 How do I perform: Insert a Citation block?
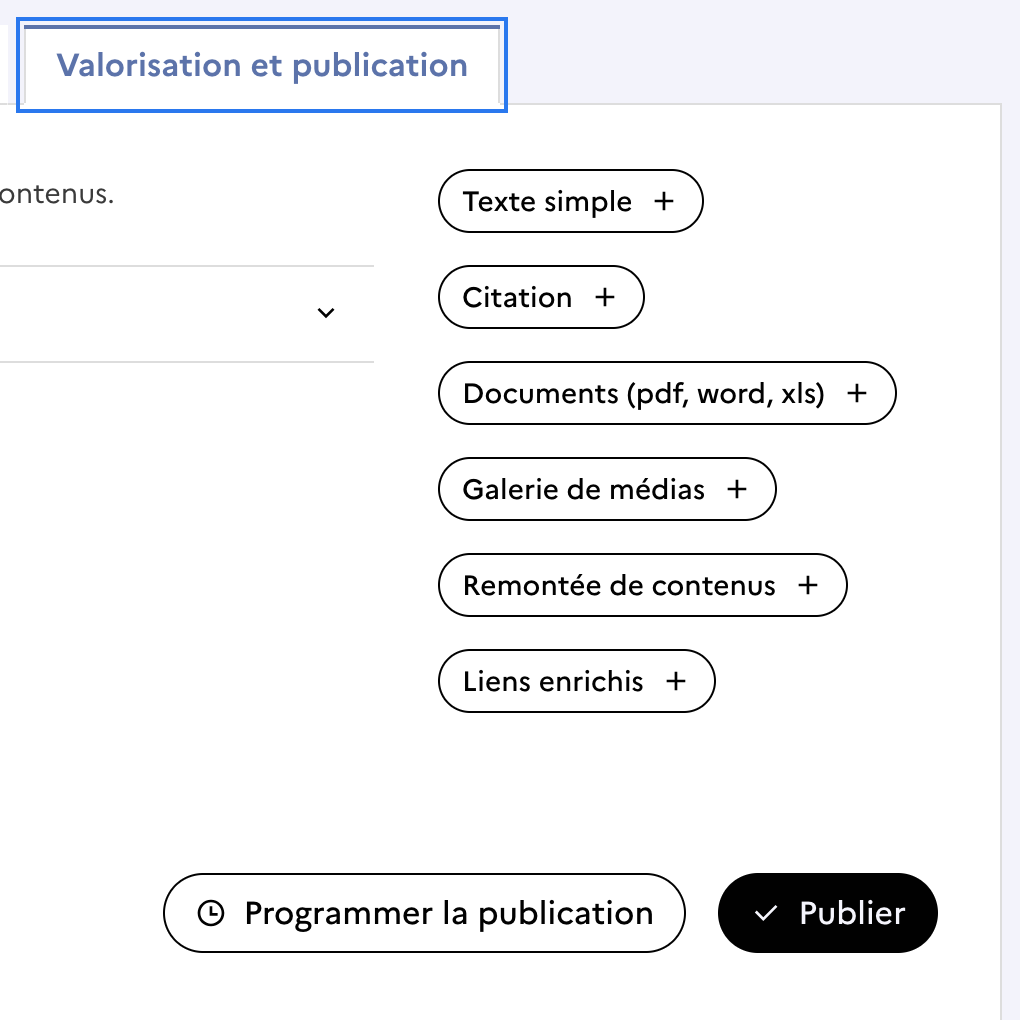point(518,297)
